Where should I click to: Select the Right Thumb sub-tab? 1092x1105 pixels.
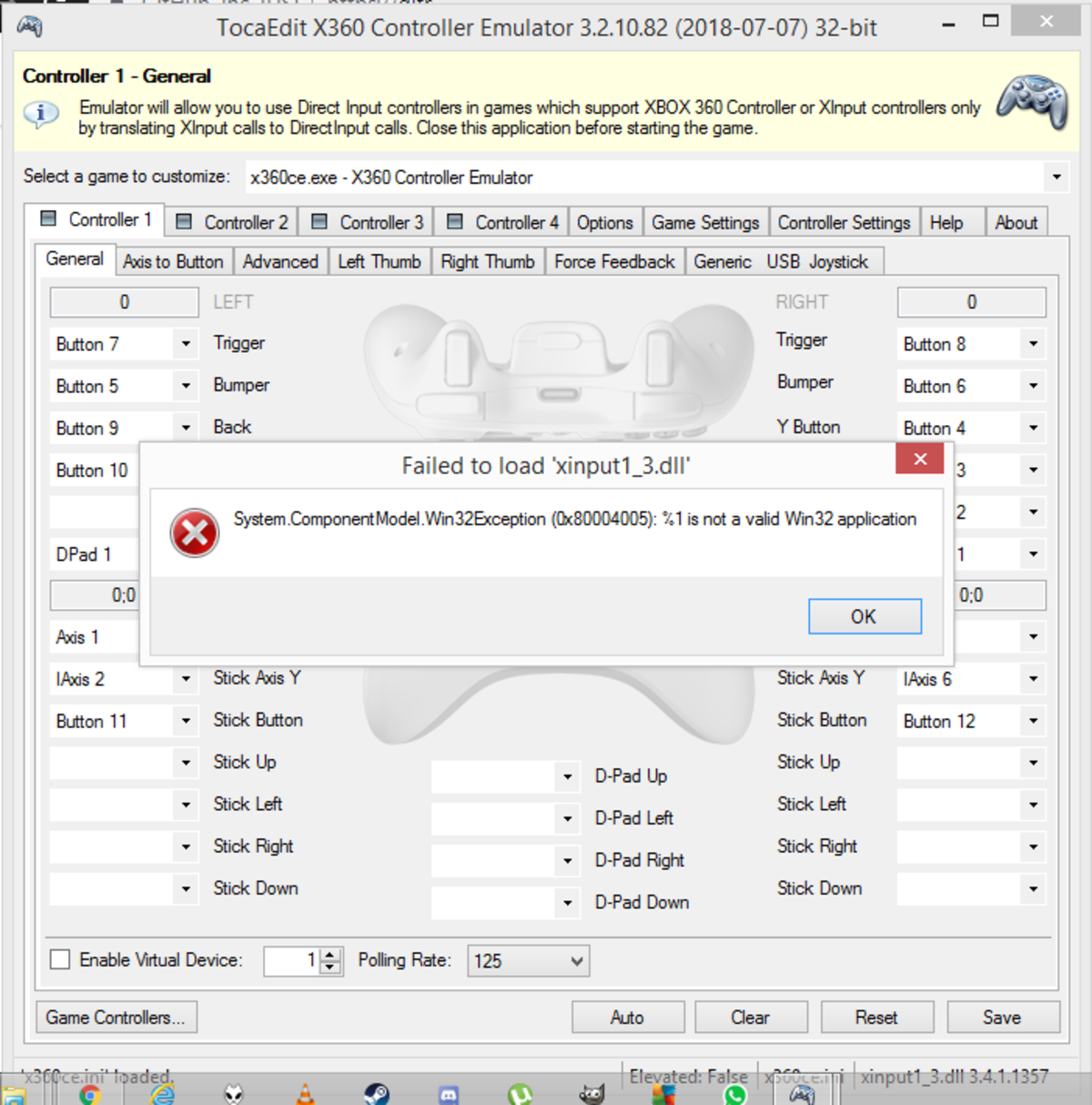[489, 262]
